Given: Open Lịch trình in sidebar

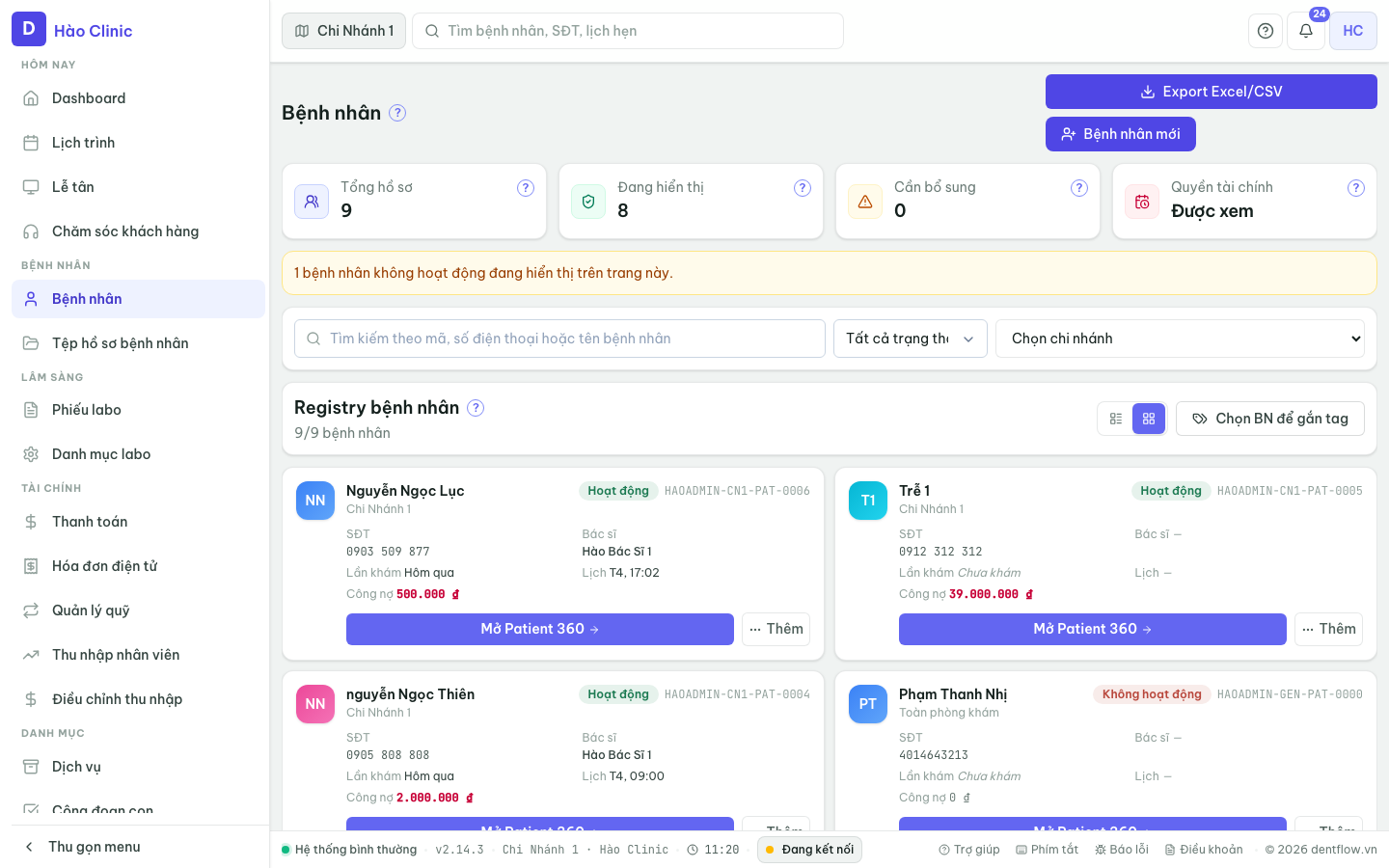Looking at the screenshot, I should click(138, 143).
